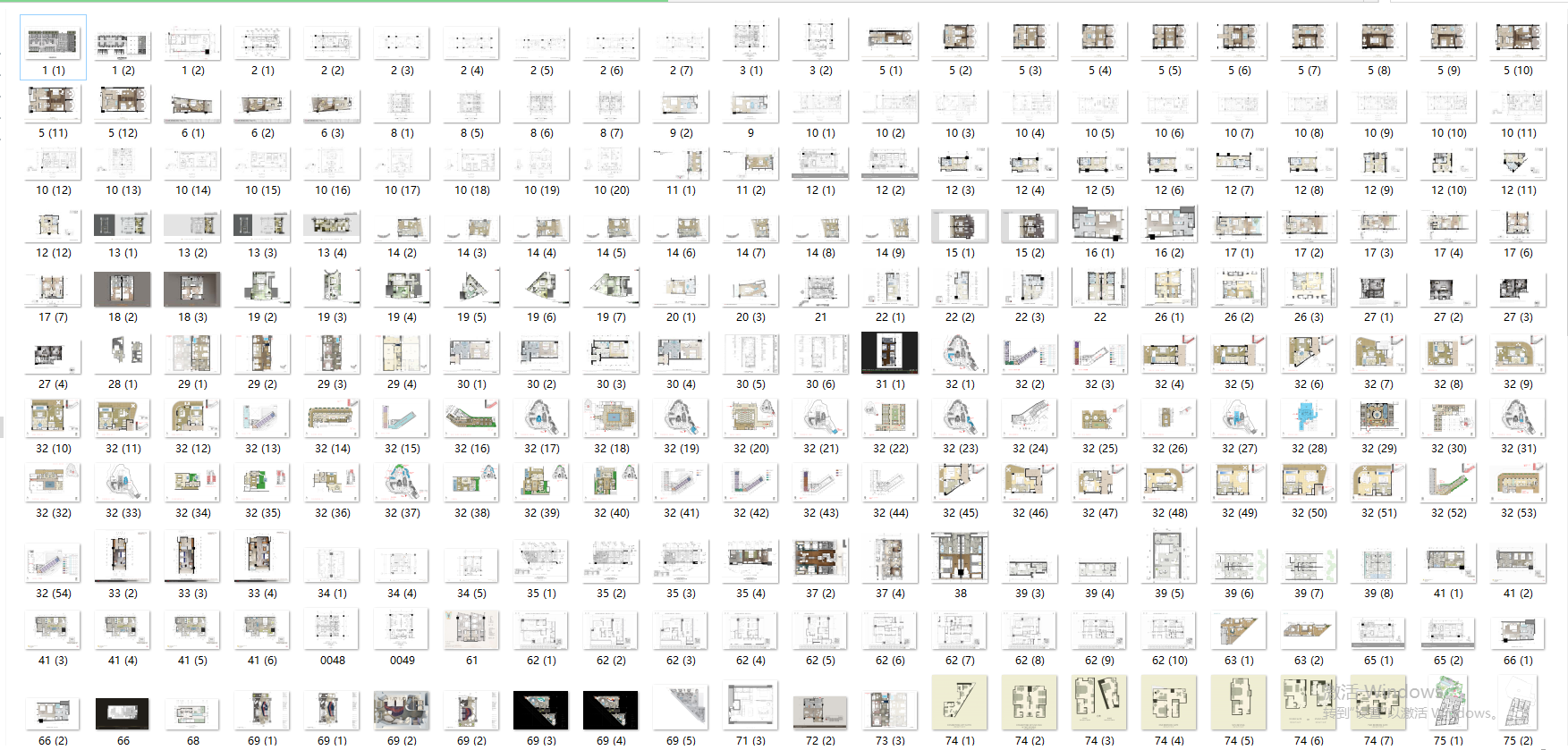The height and width of the screenshot is (750, 1568).
Task: Click the file name "14 (9)"
Action: 890,252
